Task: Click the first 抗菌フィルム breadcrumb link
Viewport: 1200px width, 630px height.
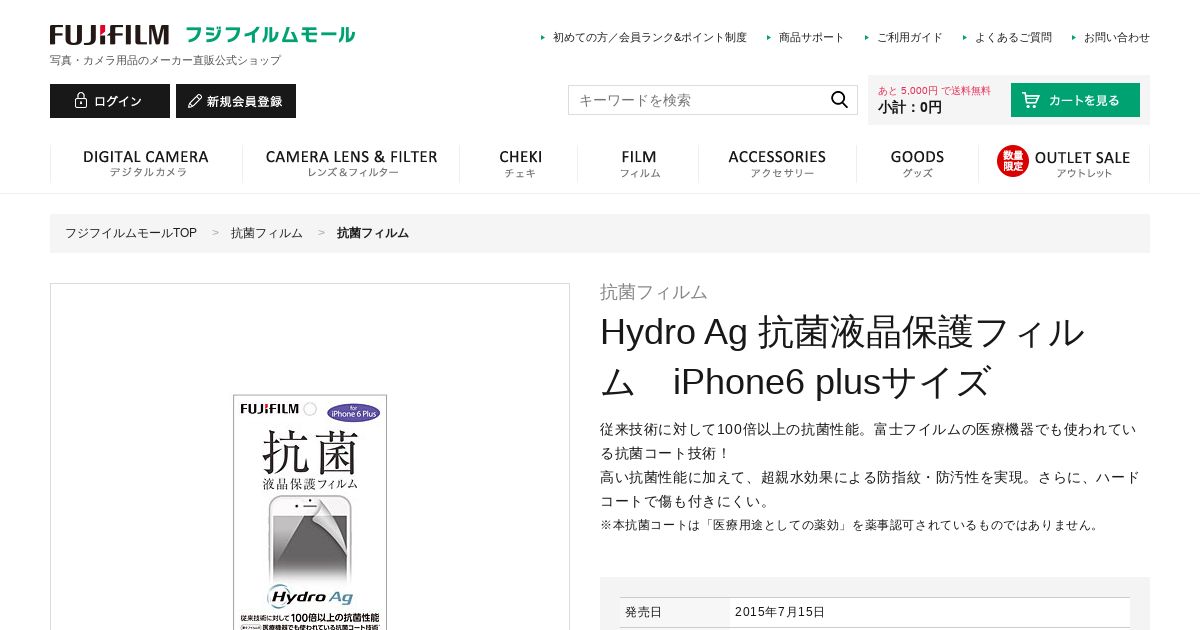Action: (x=267, y=233)
